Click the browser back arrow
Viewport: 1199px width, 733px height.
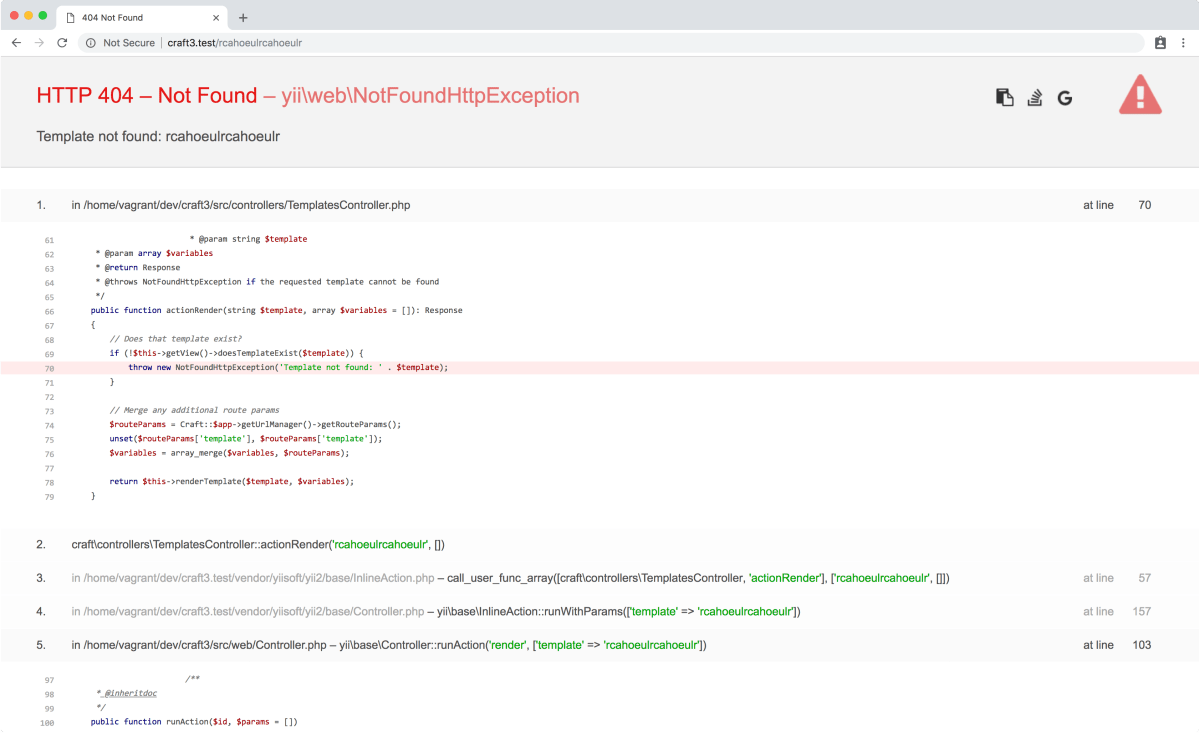click(x=16, y=43)
